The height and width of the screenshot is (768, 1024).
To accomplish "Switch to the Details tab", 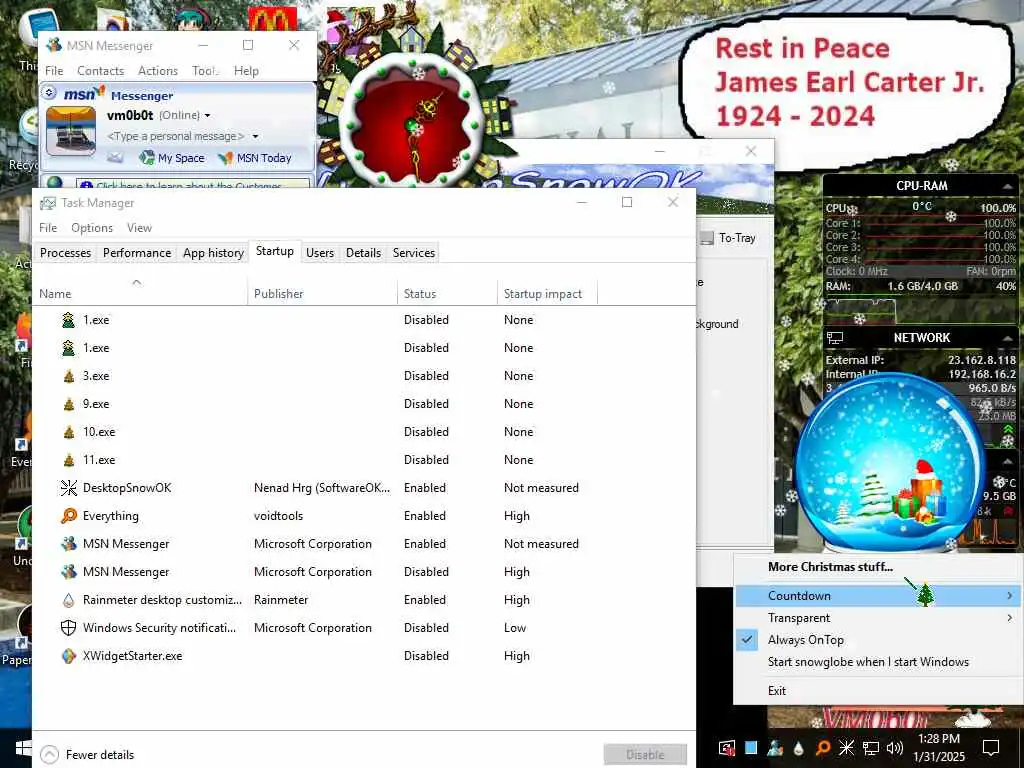I will 363,253.
